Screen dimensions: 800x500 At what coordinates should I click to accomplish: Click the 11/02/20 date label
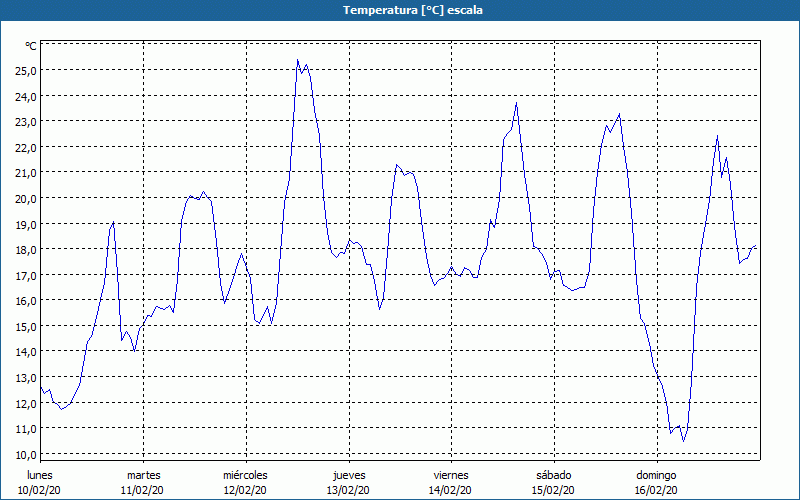[142, 490]
